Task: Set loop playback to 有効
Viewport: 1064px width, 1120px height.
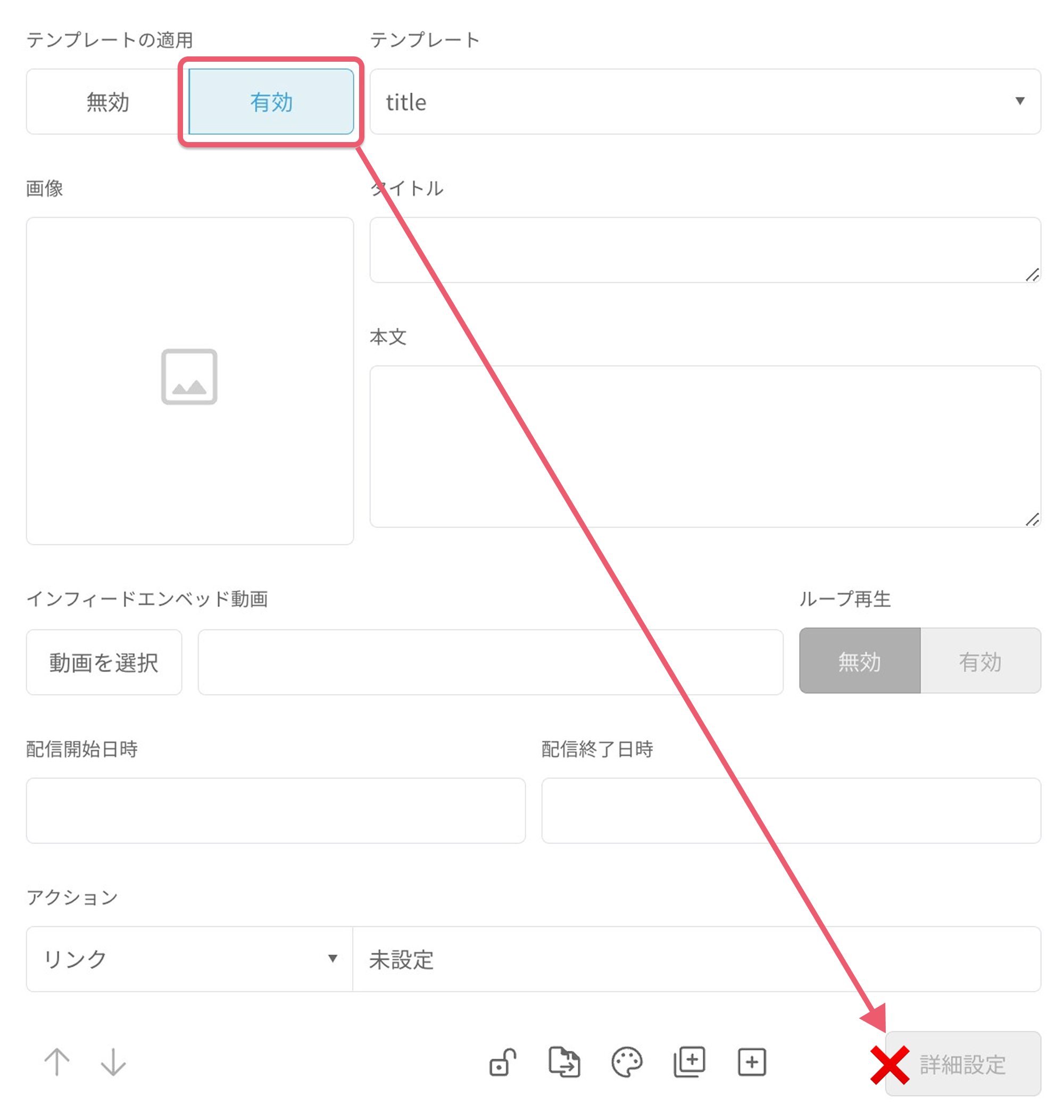Action: 980,661
